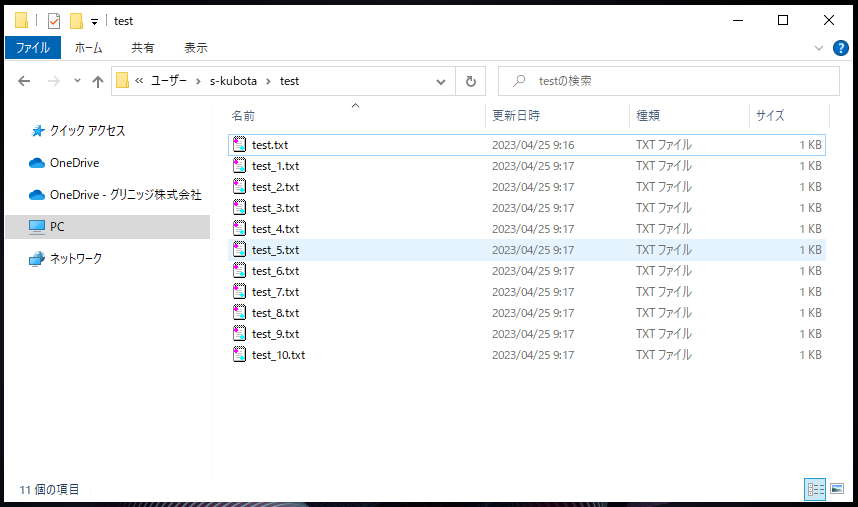Click the folder icon in the address bar

click(123, 80)
